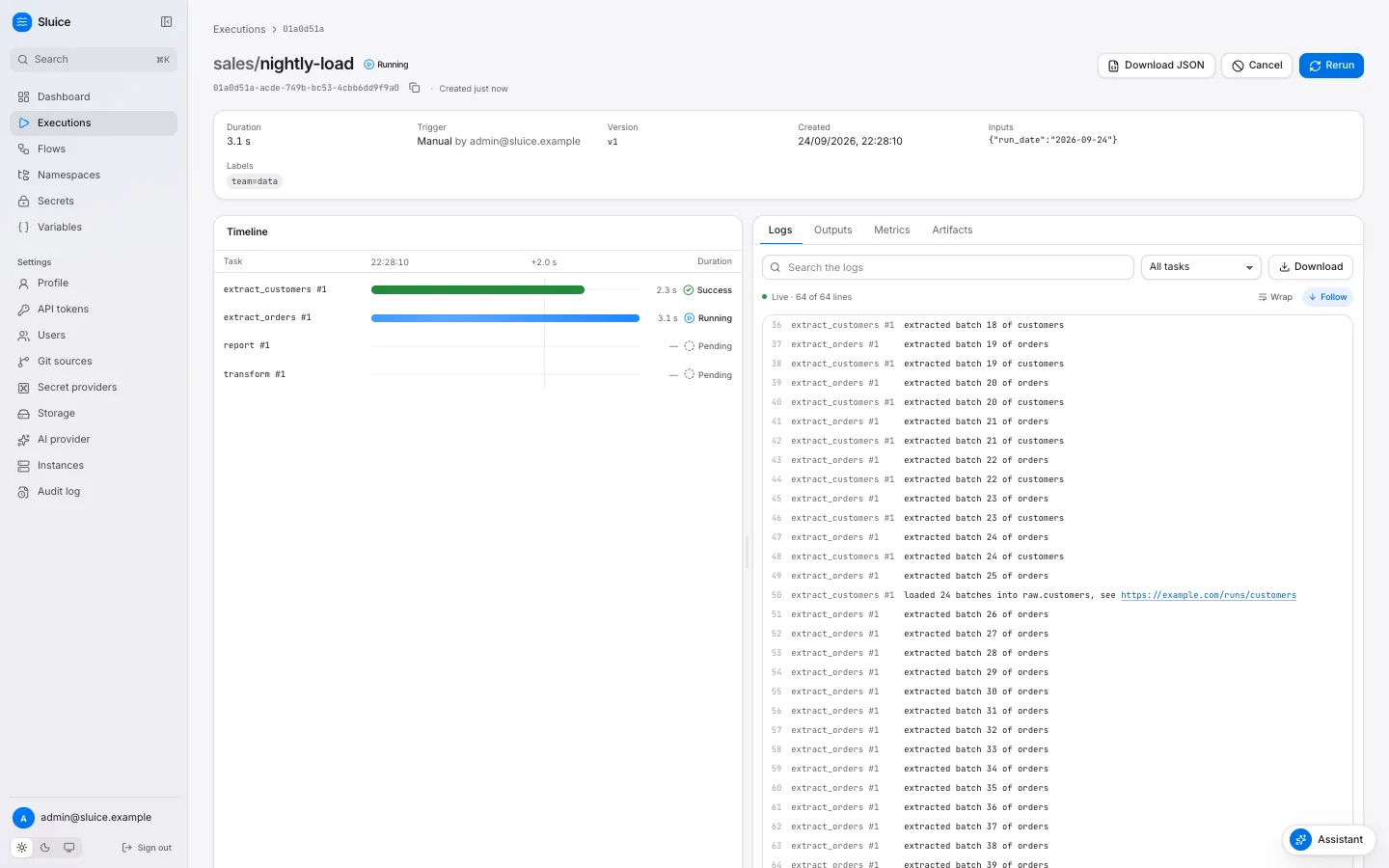The image size is (1389, 868).
Task: Click the Running status badge in header
Action: pos(386,65)
